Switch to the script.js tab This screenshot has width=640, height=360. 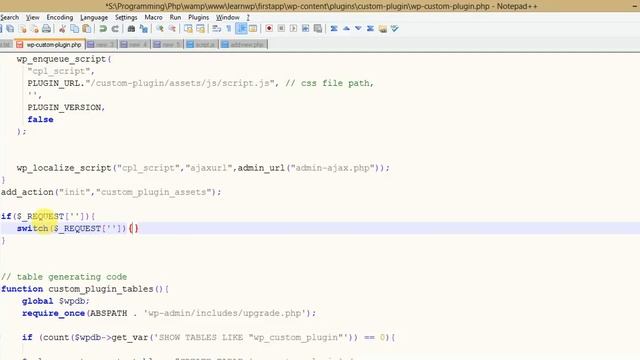[201, 44]
